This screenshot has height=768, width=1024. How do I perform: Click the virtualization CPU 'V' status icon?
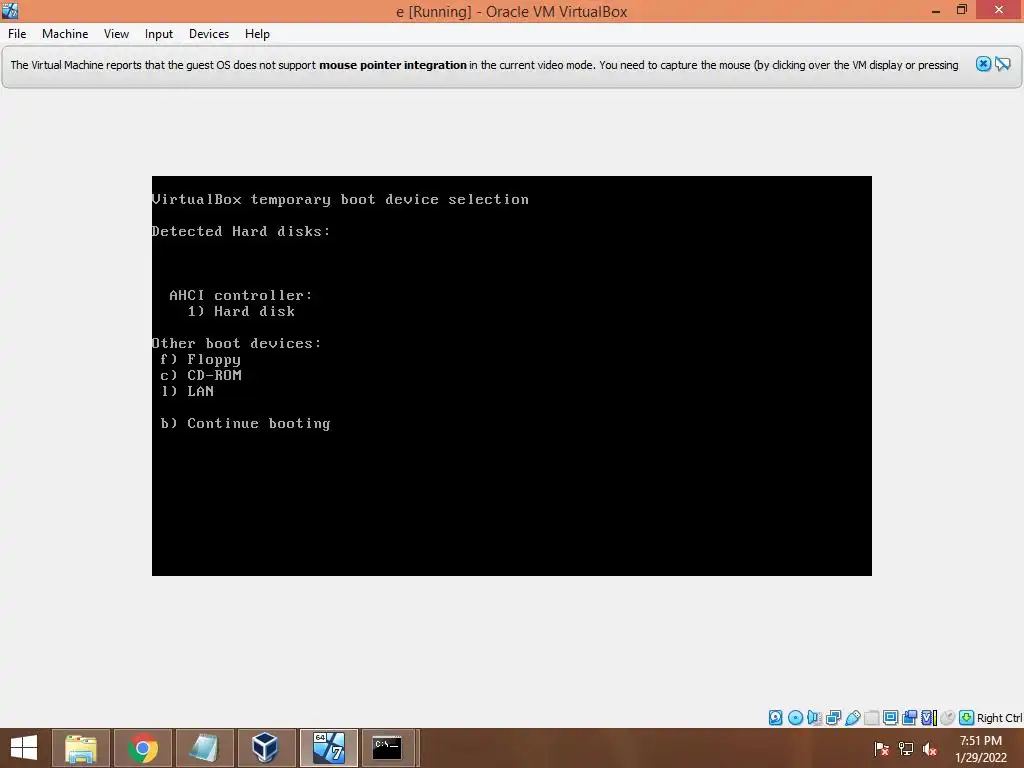click(929, 718)
